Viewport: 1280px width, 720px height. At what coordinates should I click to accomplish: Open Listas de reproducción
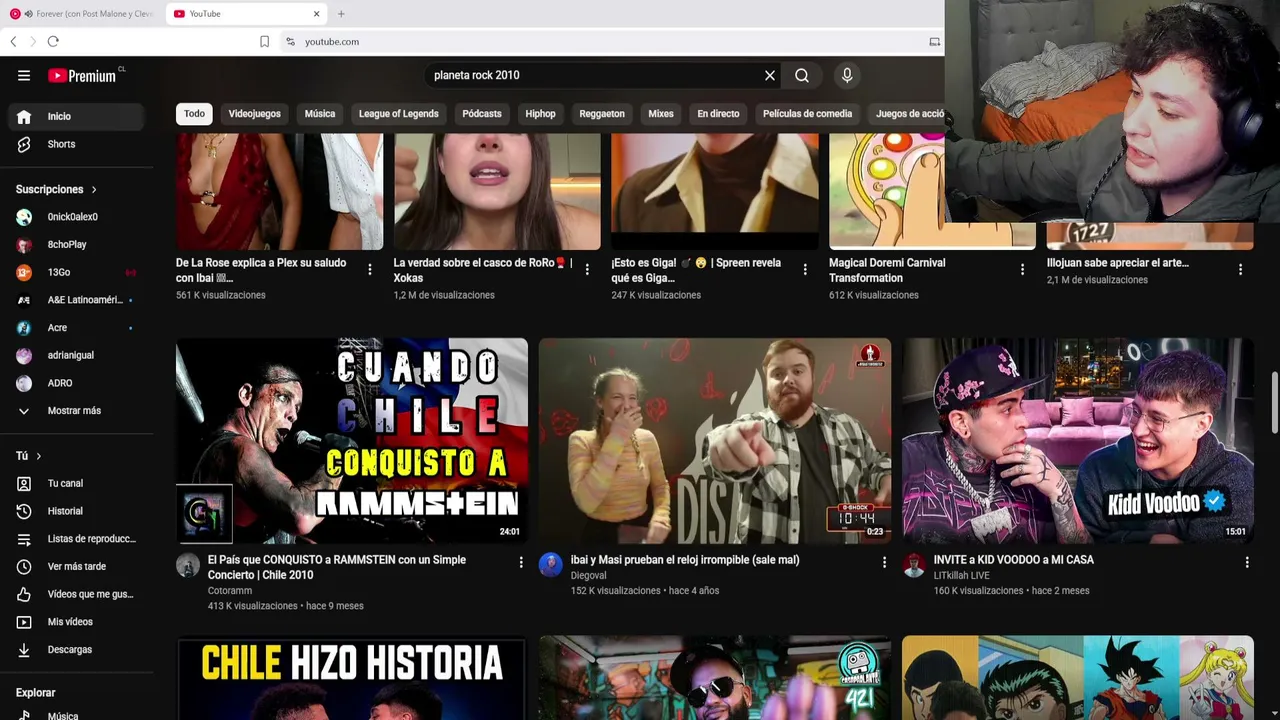(x=77, y=539)
